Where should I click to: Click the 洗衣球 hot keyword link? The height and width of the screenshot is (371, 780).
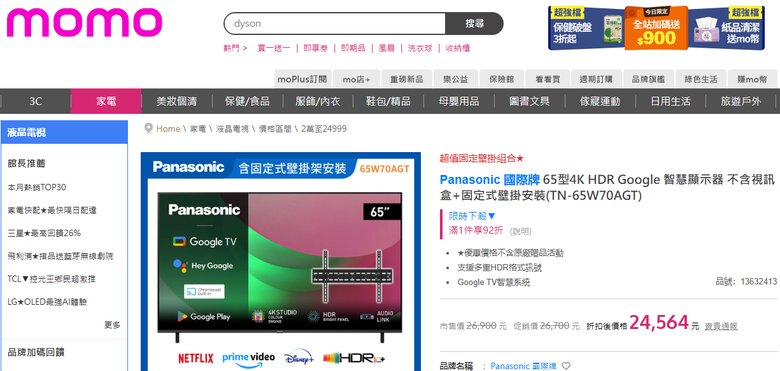point(420,48)
